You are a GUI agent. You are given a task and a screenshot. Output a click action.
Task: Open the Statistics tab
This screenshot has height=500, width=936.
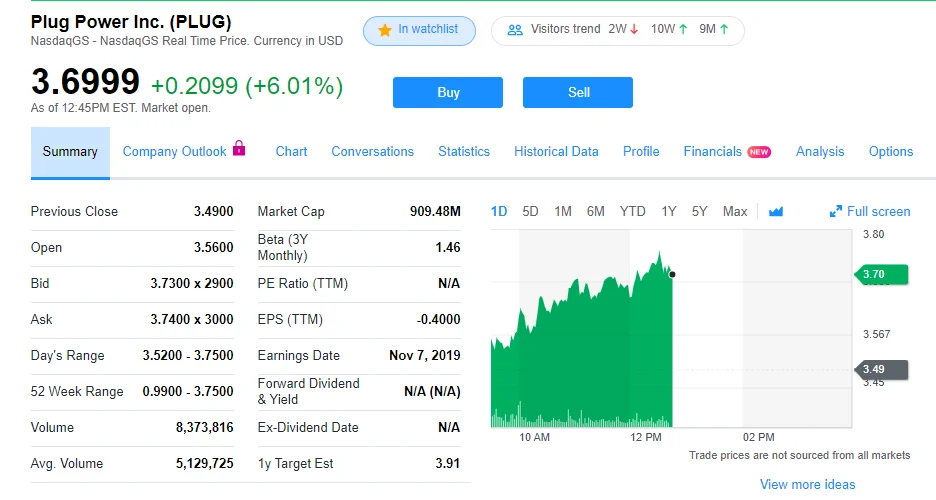(464, 152)
